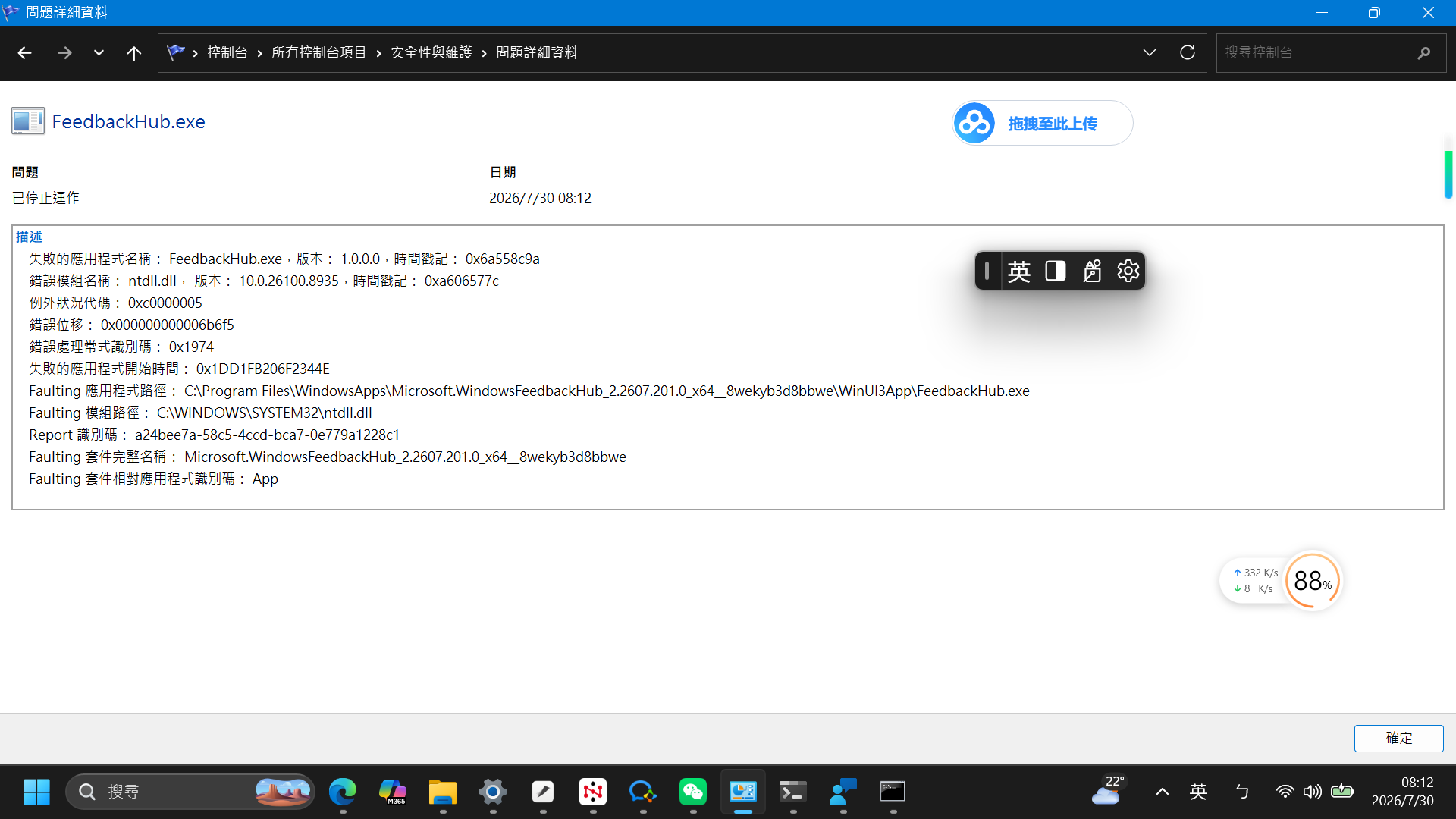Switch the 英 input indicator in the system tray
Image resolution: width=1456 pixels, height=819 pixels.
[x=1198, y=792]
